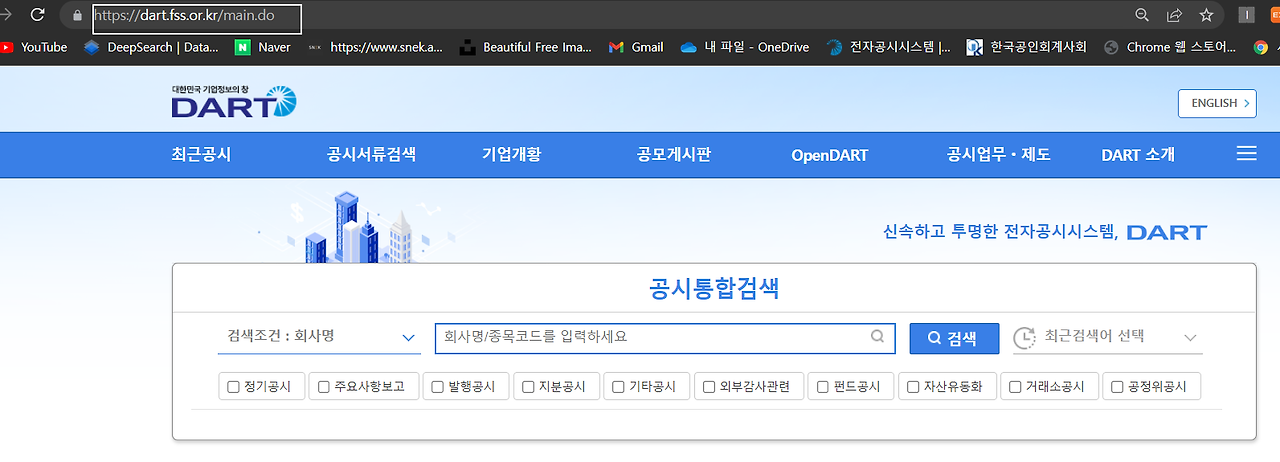
Task: Open Chrome 웹 스토어 bookmark
Action: [1170, 47]
